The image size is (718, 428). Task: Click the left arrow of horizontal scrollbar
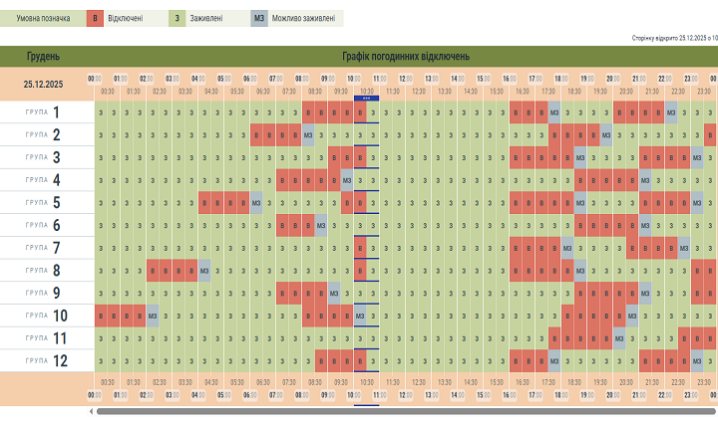91,411
